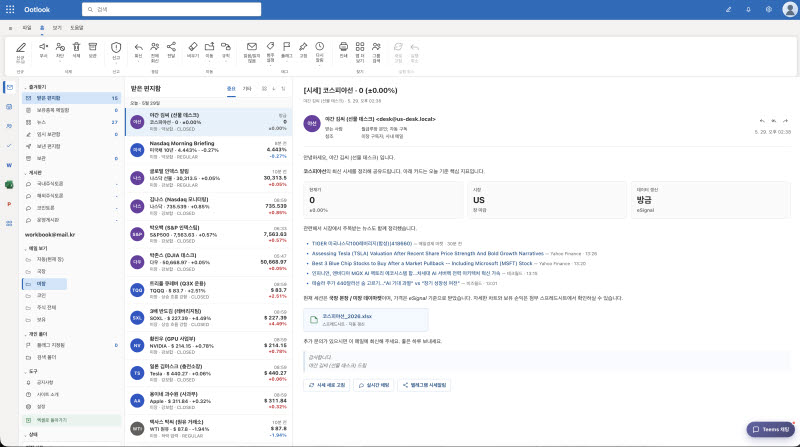Screen dimensions: 800x447
Task: Click the archive box icon in ribbon
Action: pyautogui.click(x=92, y=46)
